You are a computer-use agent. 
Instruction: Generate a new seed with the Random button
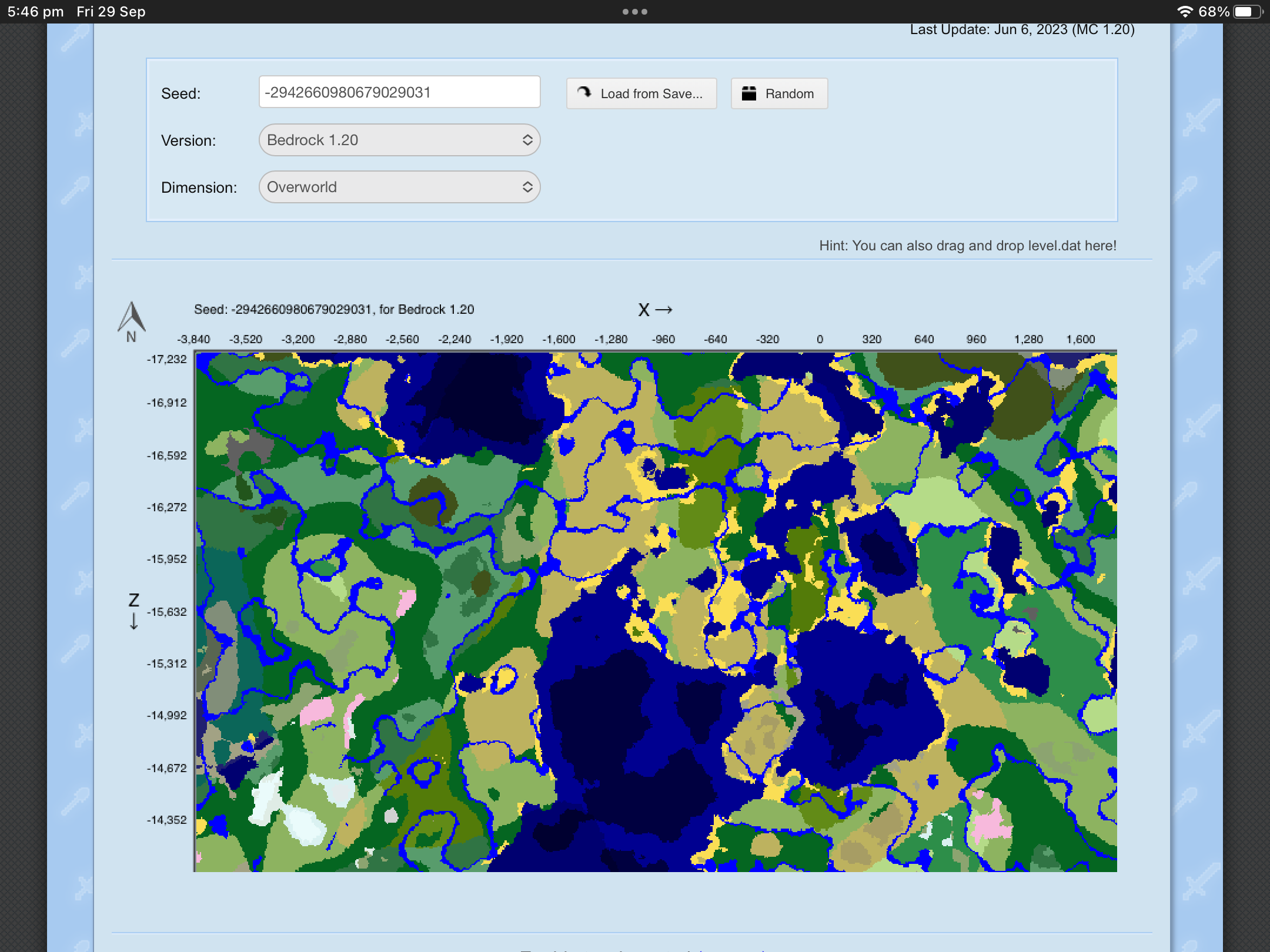pyautogui.click(x=778, y=93)
